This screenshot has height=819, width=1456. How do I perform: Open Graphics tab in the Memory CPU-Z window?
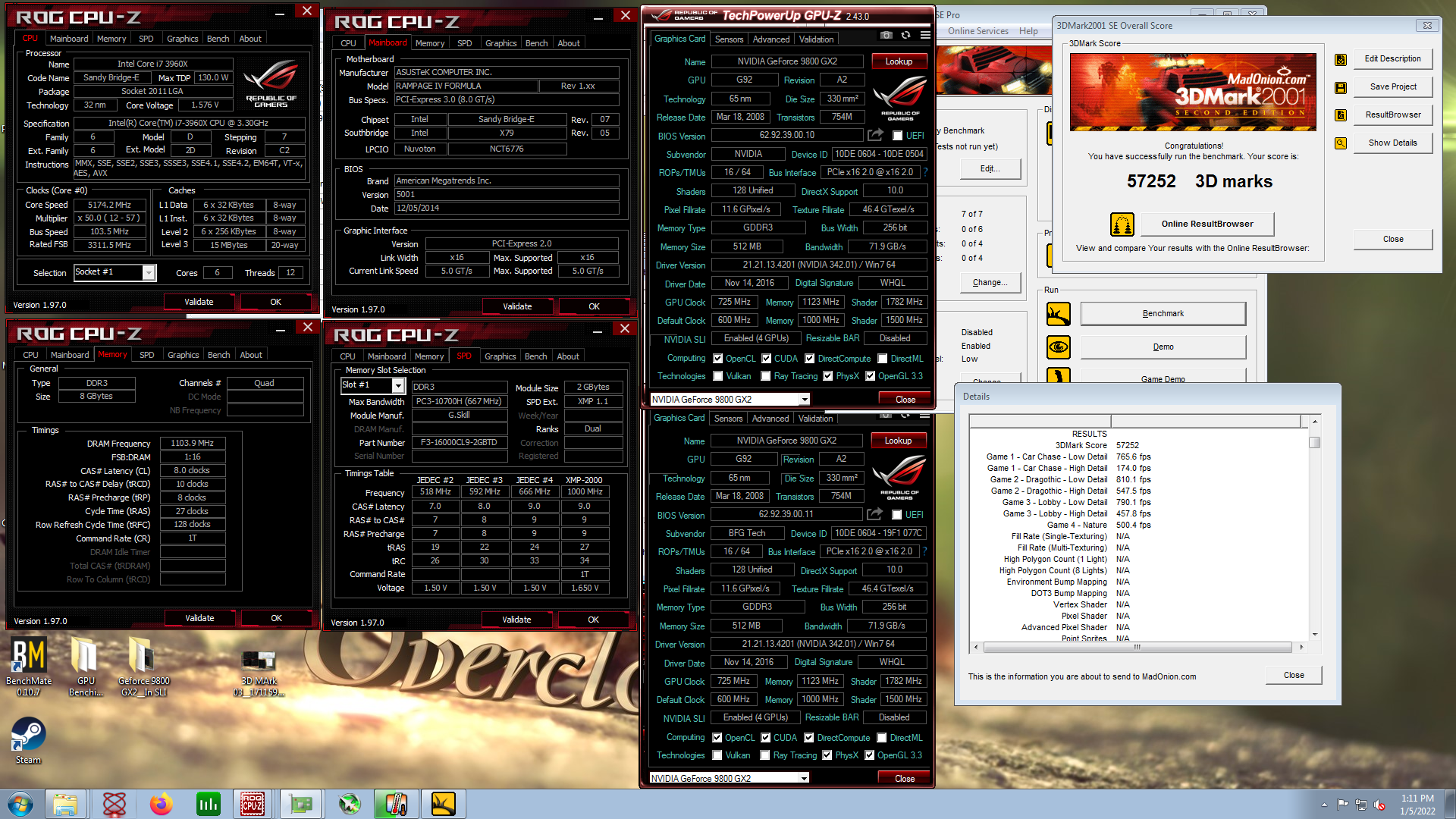coord(183,355)
